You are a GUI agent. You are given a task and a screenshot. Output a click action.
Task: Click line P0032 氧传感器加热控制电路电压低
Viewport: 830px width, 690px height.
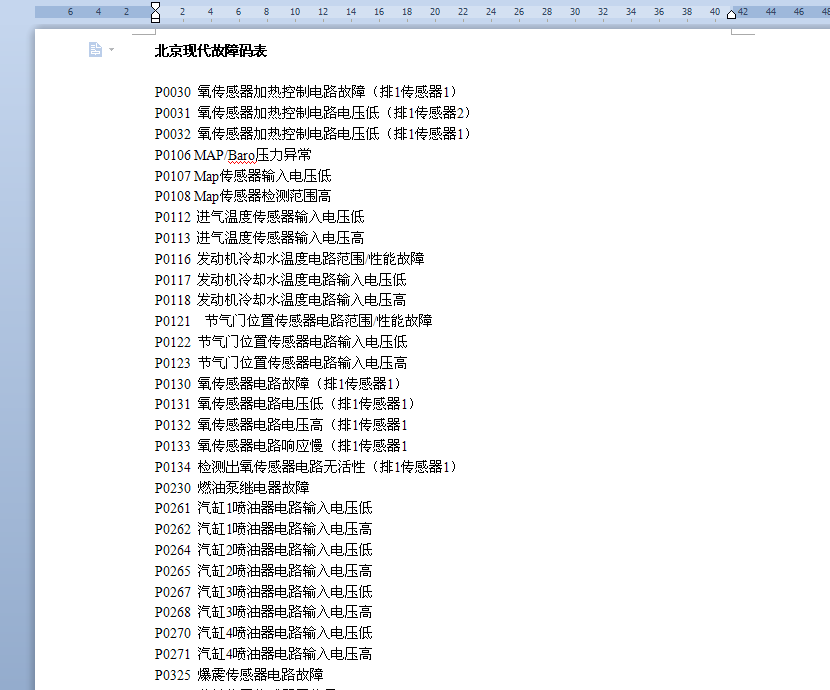click(312, 134)
